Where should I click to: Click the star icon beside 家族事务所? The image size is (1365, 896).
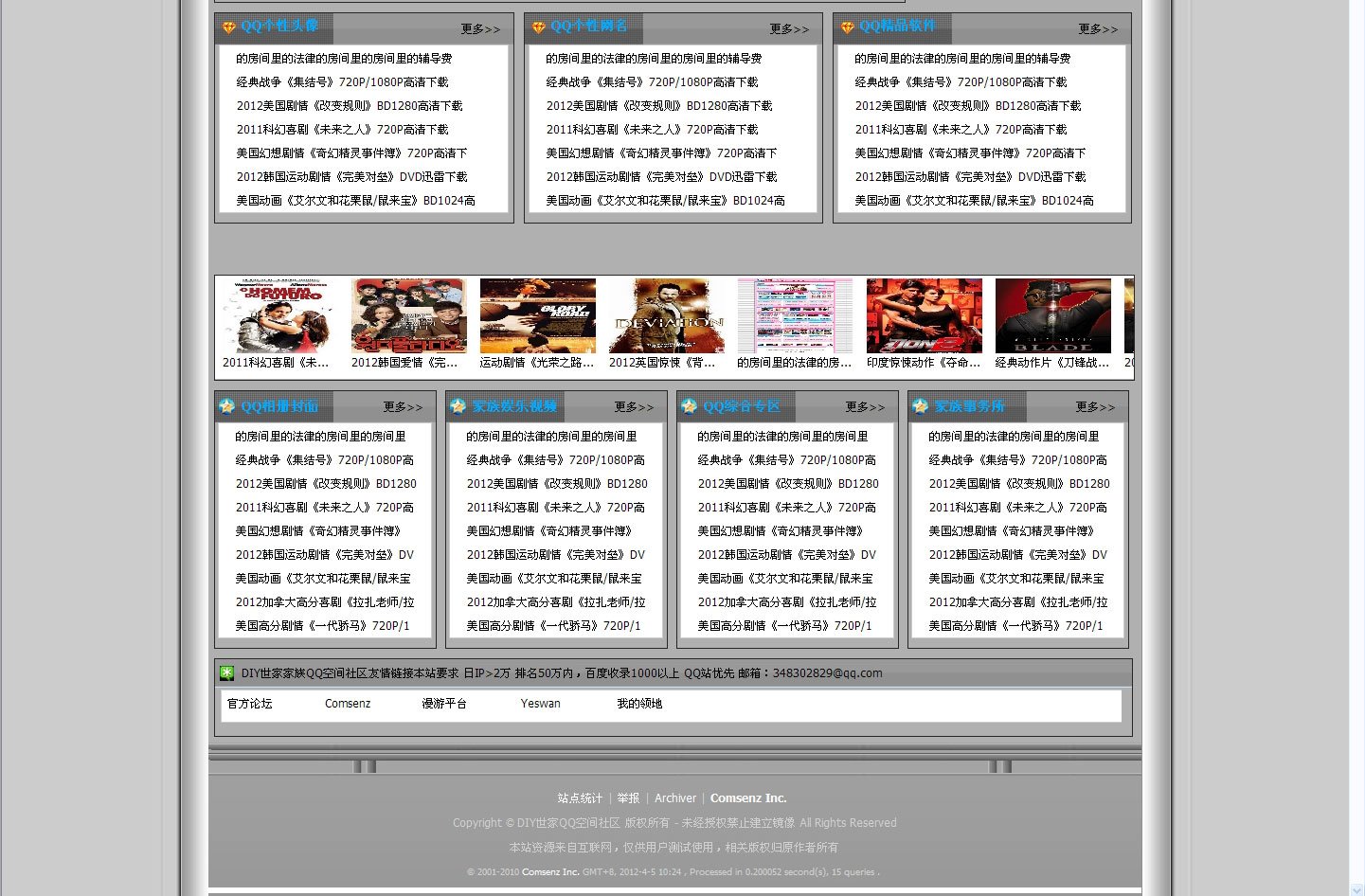point(920,406)
